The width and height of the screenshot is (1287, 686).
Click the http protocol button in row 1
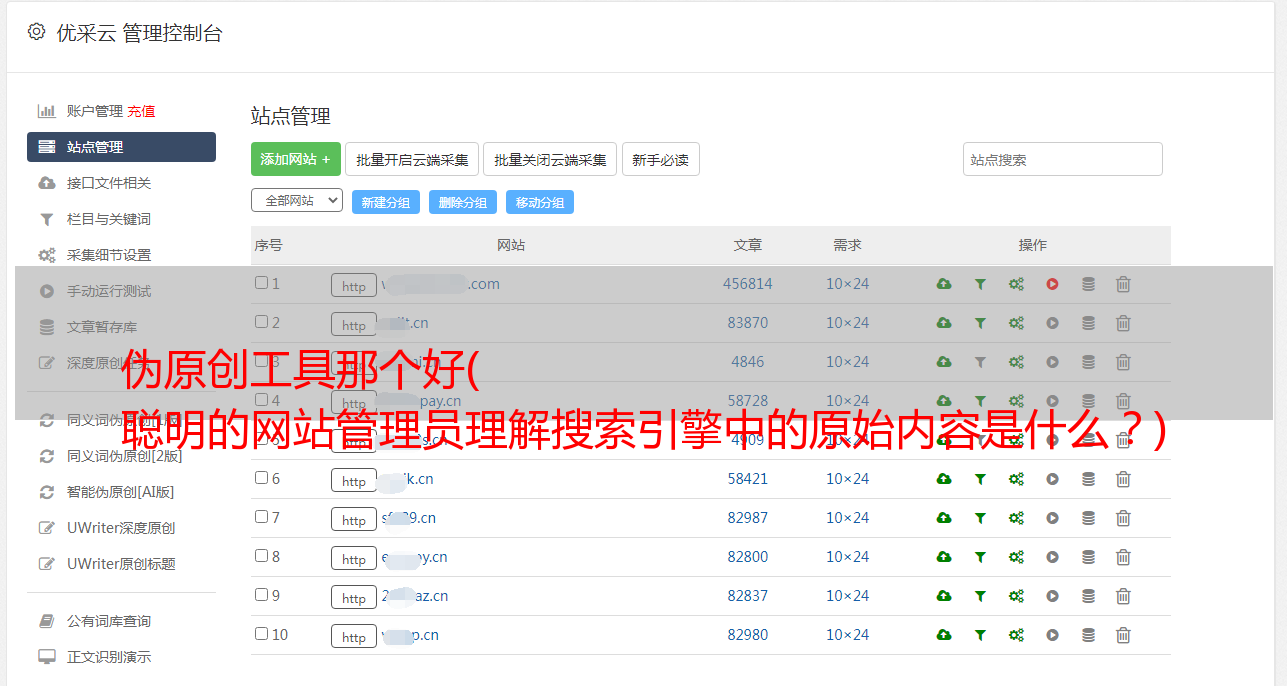coord(354,286)
